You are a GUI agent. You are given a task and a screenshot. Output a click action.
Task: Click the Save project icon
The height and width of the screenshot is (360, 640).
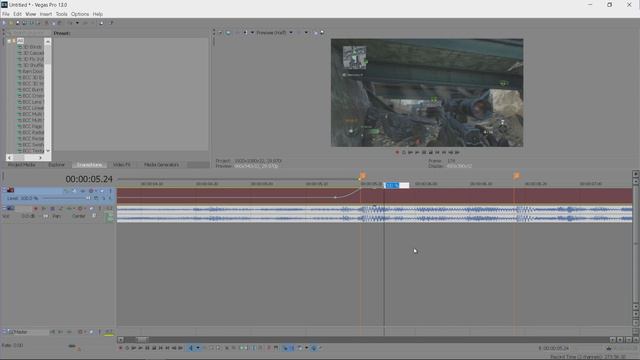point(18,23)
